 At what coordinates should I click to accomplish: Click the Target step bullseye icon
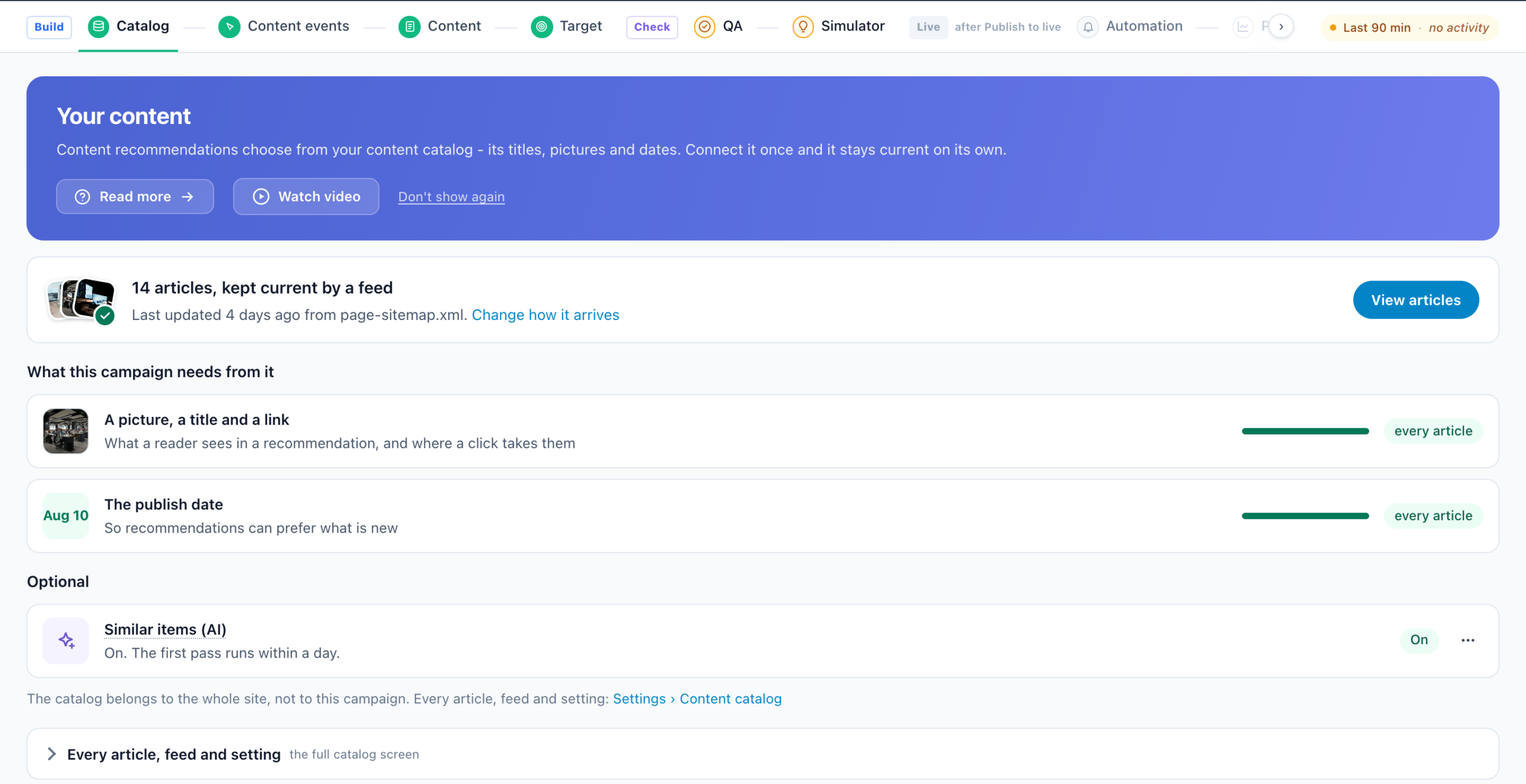click(541, 27)
